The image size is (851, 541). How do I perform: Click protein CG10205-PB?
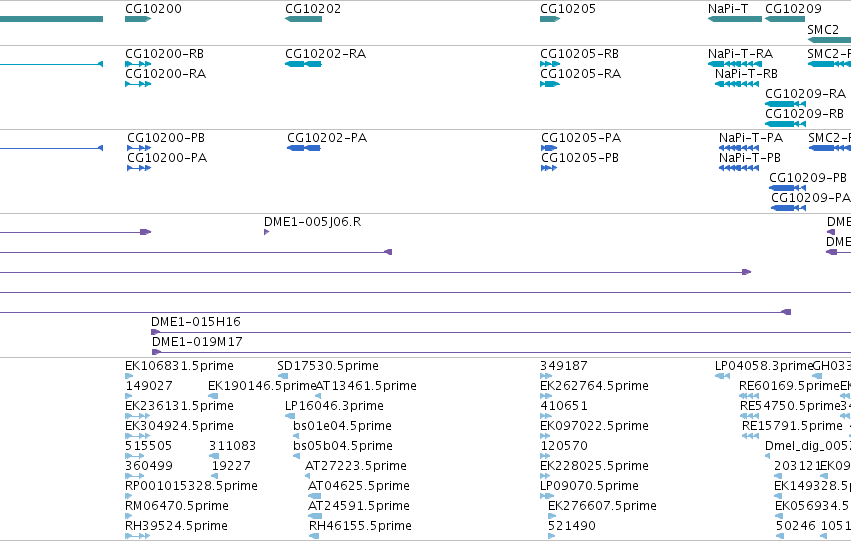coord(580,158)
